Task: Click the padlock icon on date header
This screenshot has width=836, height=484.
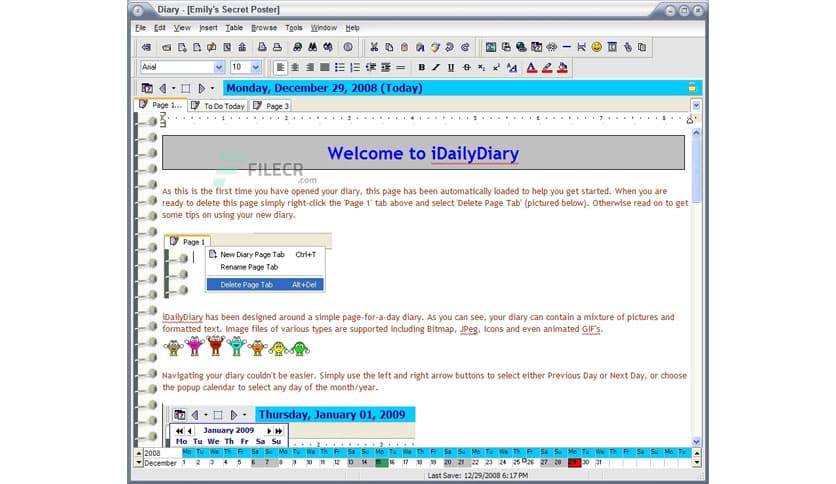Action: [x=692, y=87]
